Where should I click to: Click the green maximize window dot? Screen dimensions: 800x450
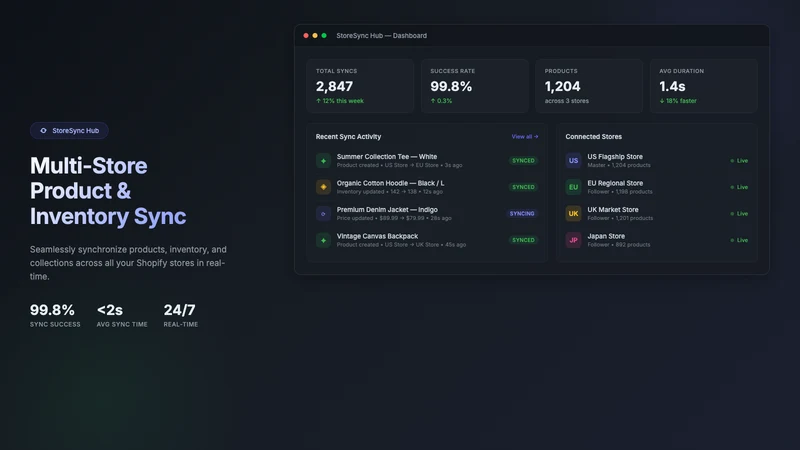click(x=323, y=36)
